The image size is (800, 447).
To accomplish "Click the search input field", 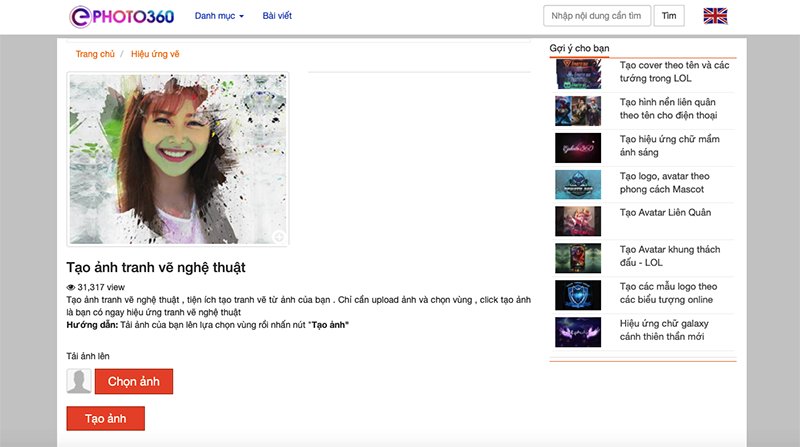I will click(x=597, y=16).
